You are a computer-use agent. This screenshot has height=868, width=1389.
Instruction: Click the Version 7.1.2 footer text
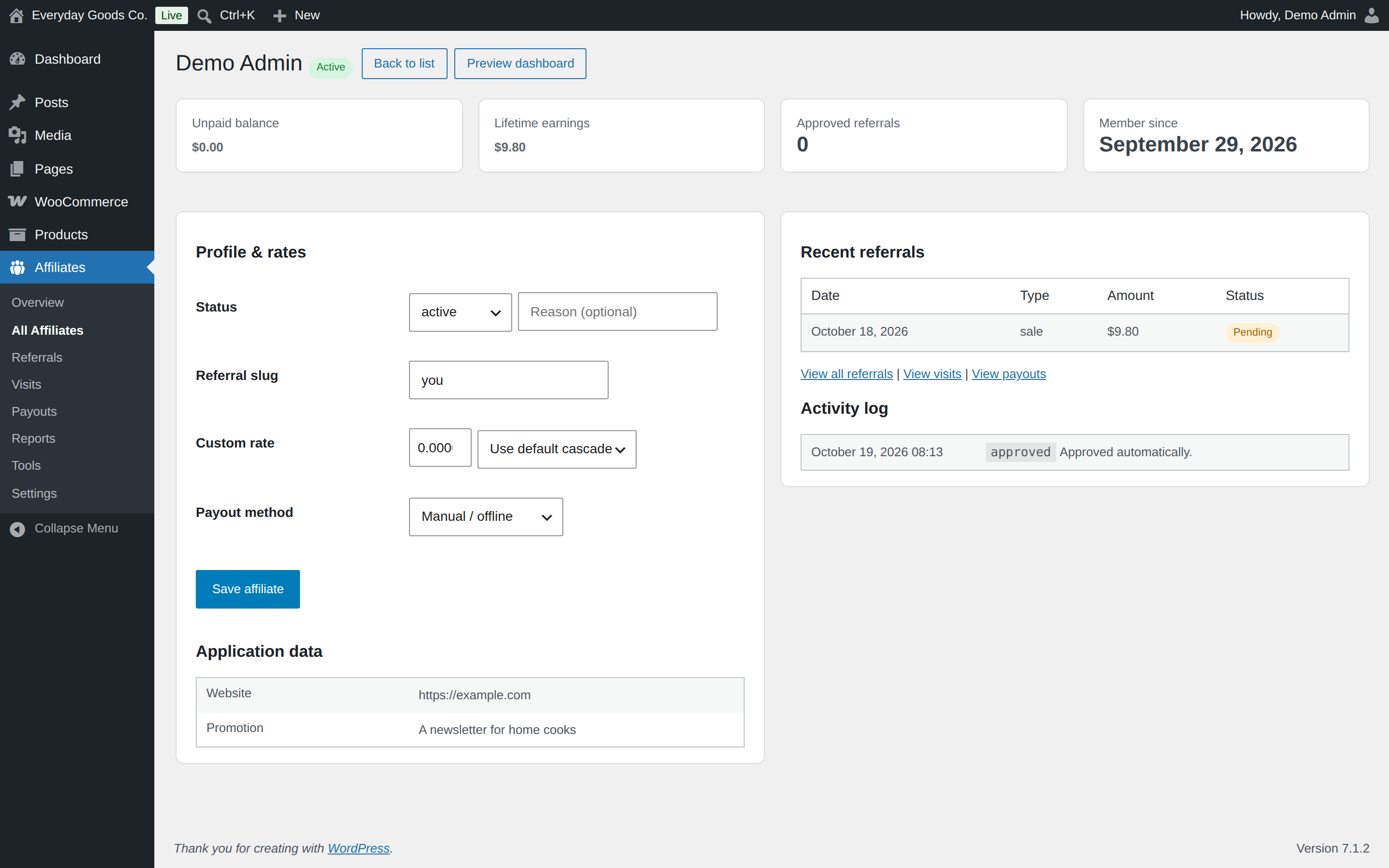[x=1333, y=849]
